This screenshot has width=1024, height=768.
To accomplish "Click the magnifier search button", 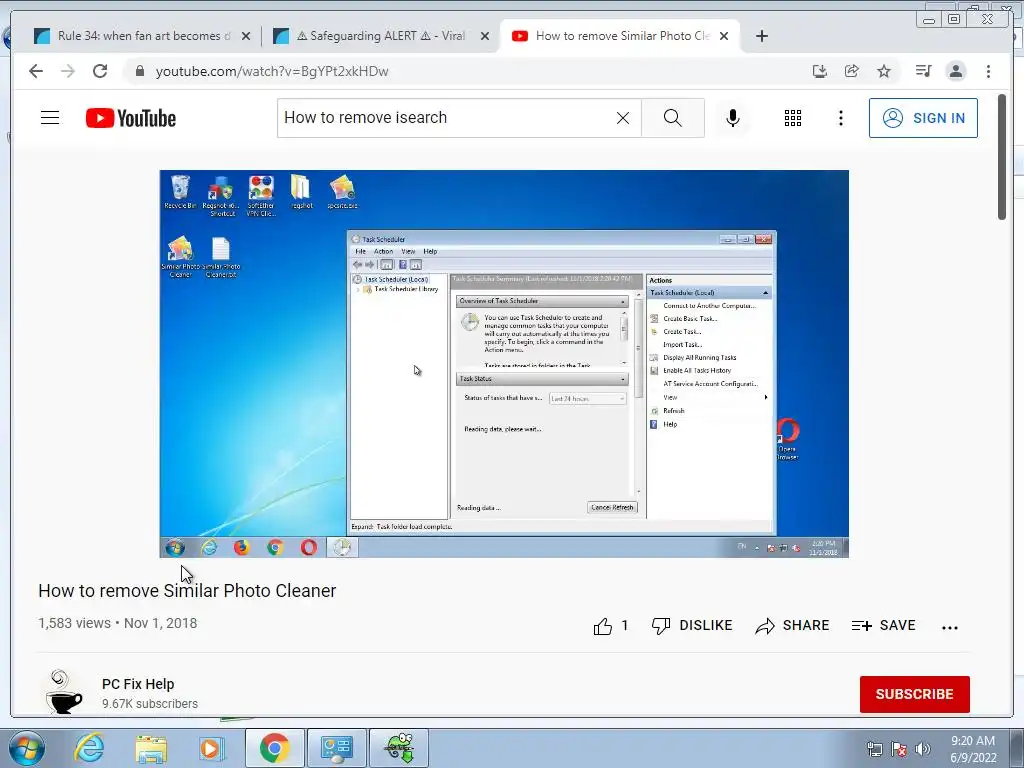I will point(673,118).
